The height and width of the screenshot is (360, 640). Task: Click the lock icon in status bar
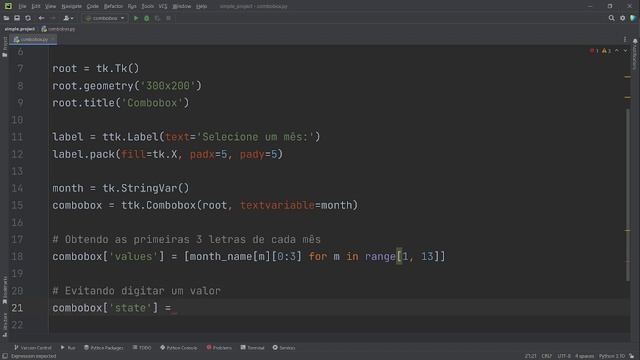(x=632, y=356)
